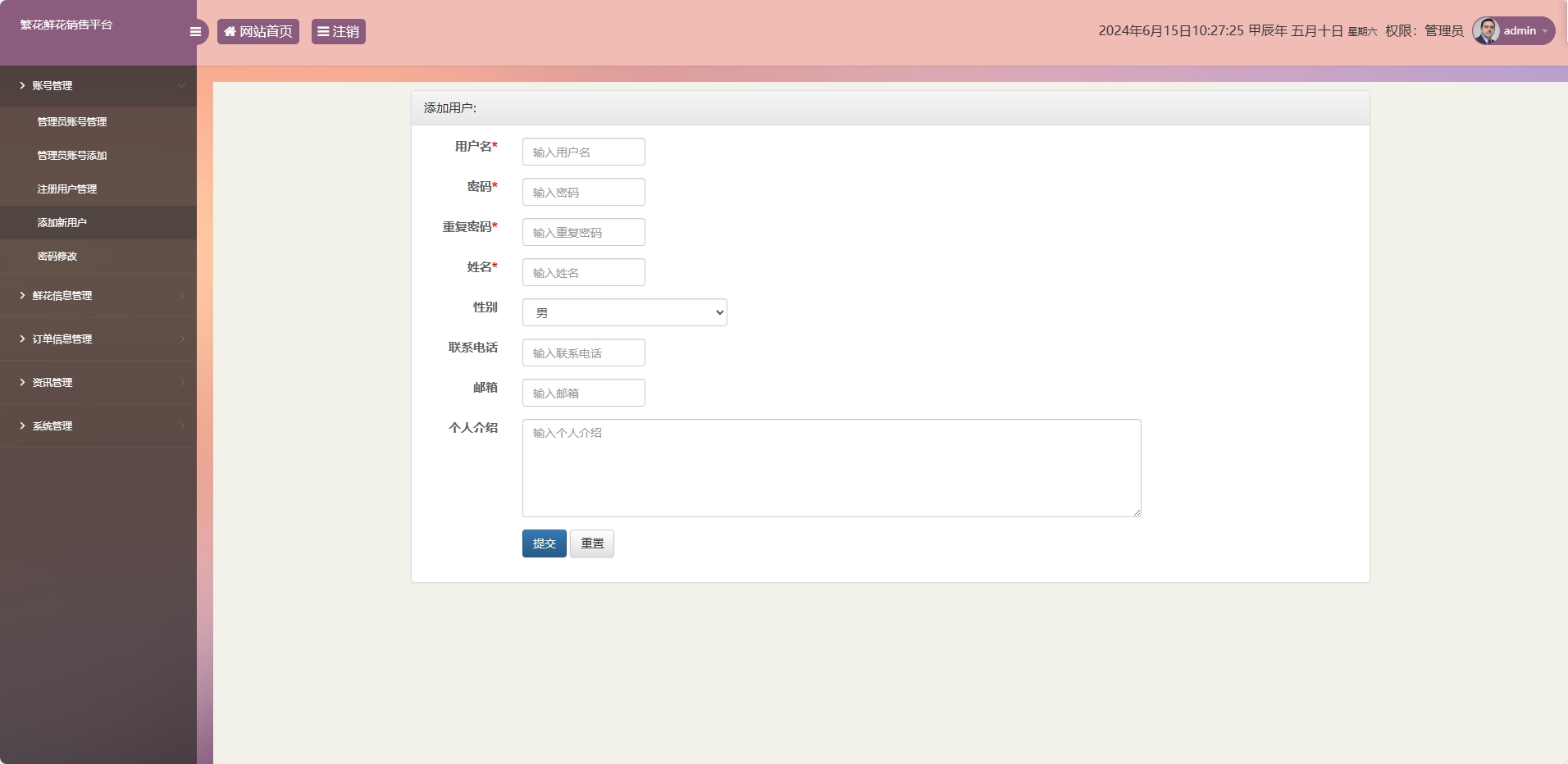Click 繁花鲜花销售平台 title at top left
The height and width of the screenshot is (764, 1568).
tap(66, 25)
